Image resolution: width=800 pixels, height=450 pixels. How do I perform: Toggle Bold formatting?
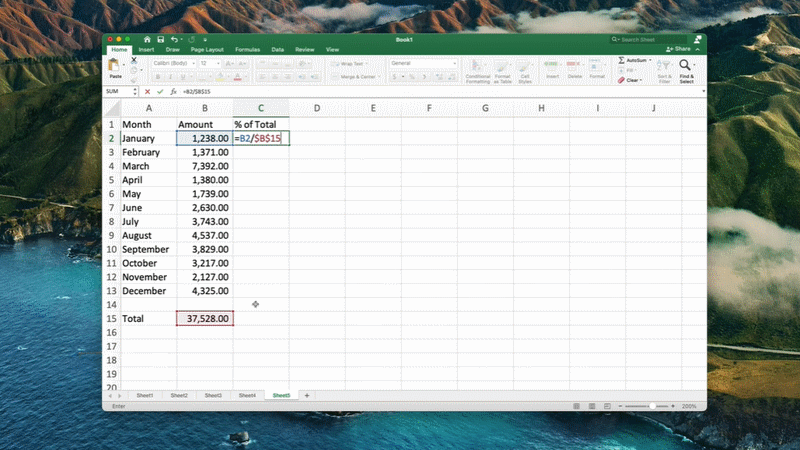click(158, 77)
